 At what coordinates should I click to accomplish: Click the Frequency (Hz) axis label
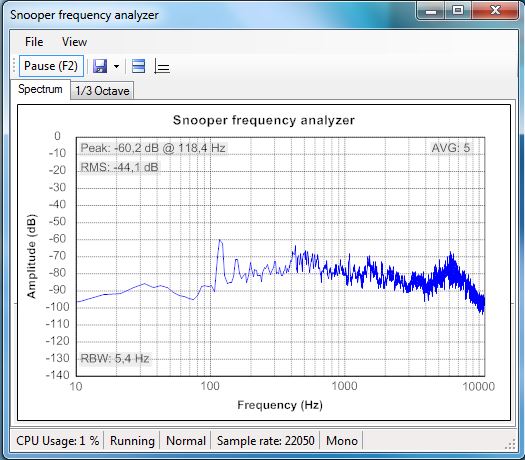pyautogui.click(x=280, y=405)
